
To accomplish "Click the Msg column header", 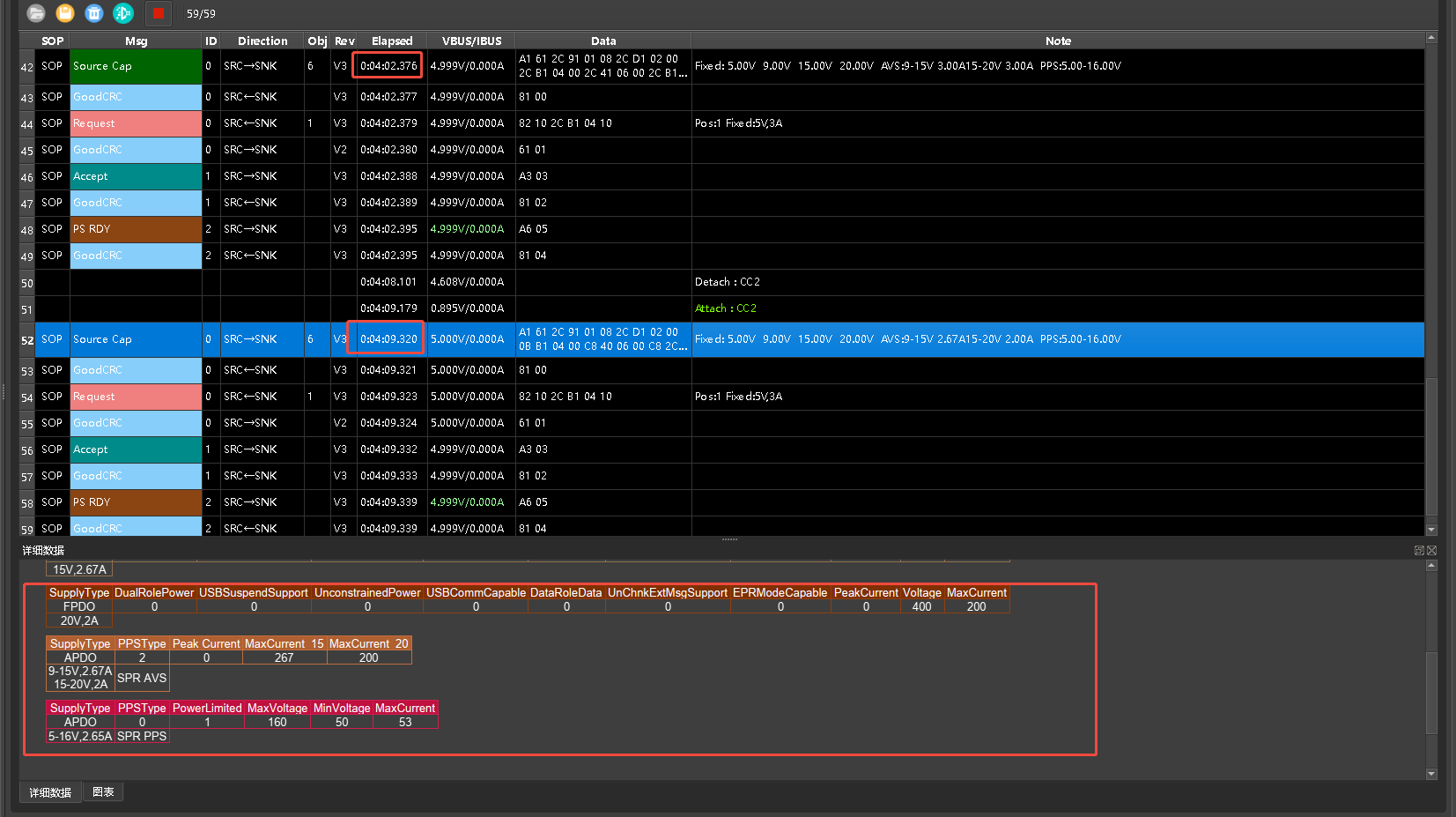I will (x=136, y=41).
